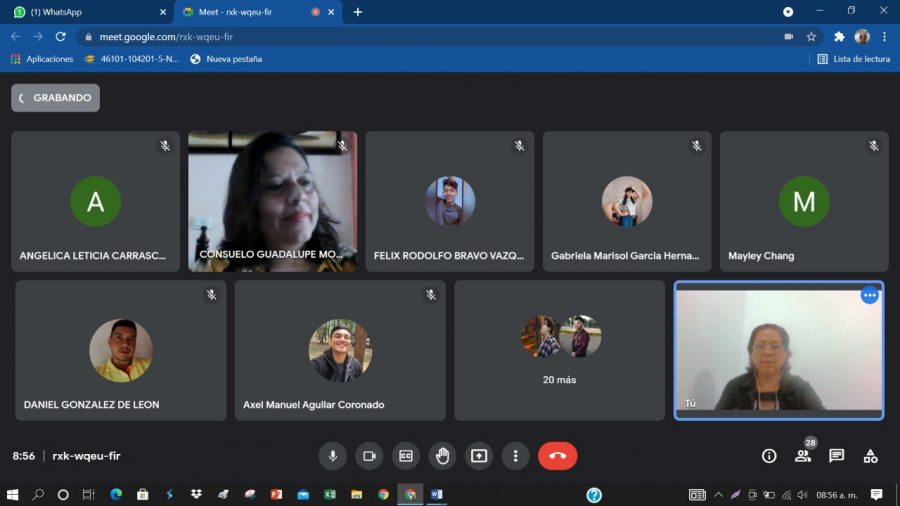Click the address bar showing meet.google.com/rxk-wqeu-fir

449,37
